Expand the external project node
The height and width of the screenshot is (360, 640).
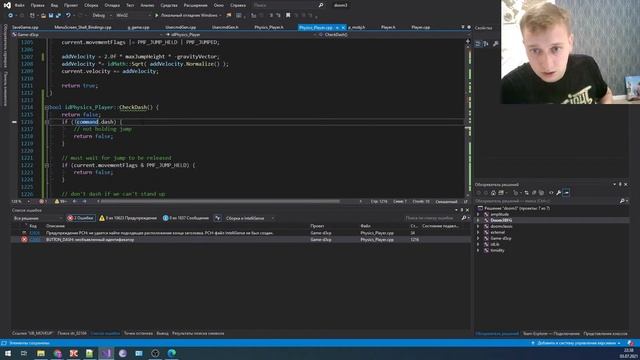point(478,232)
